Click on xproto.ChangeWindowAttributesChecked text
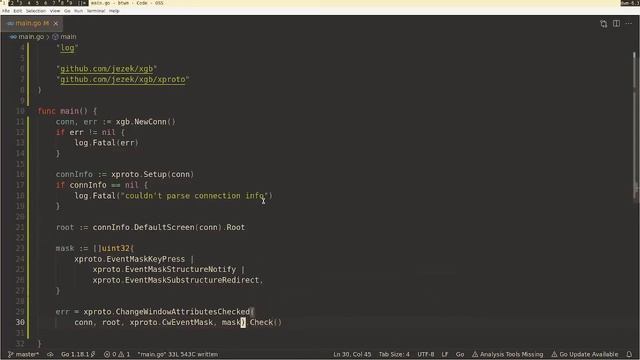Viewport: 640px width, 360px height. pyautogui.click(x=167, y=312)
